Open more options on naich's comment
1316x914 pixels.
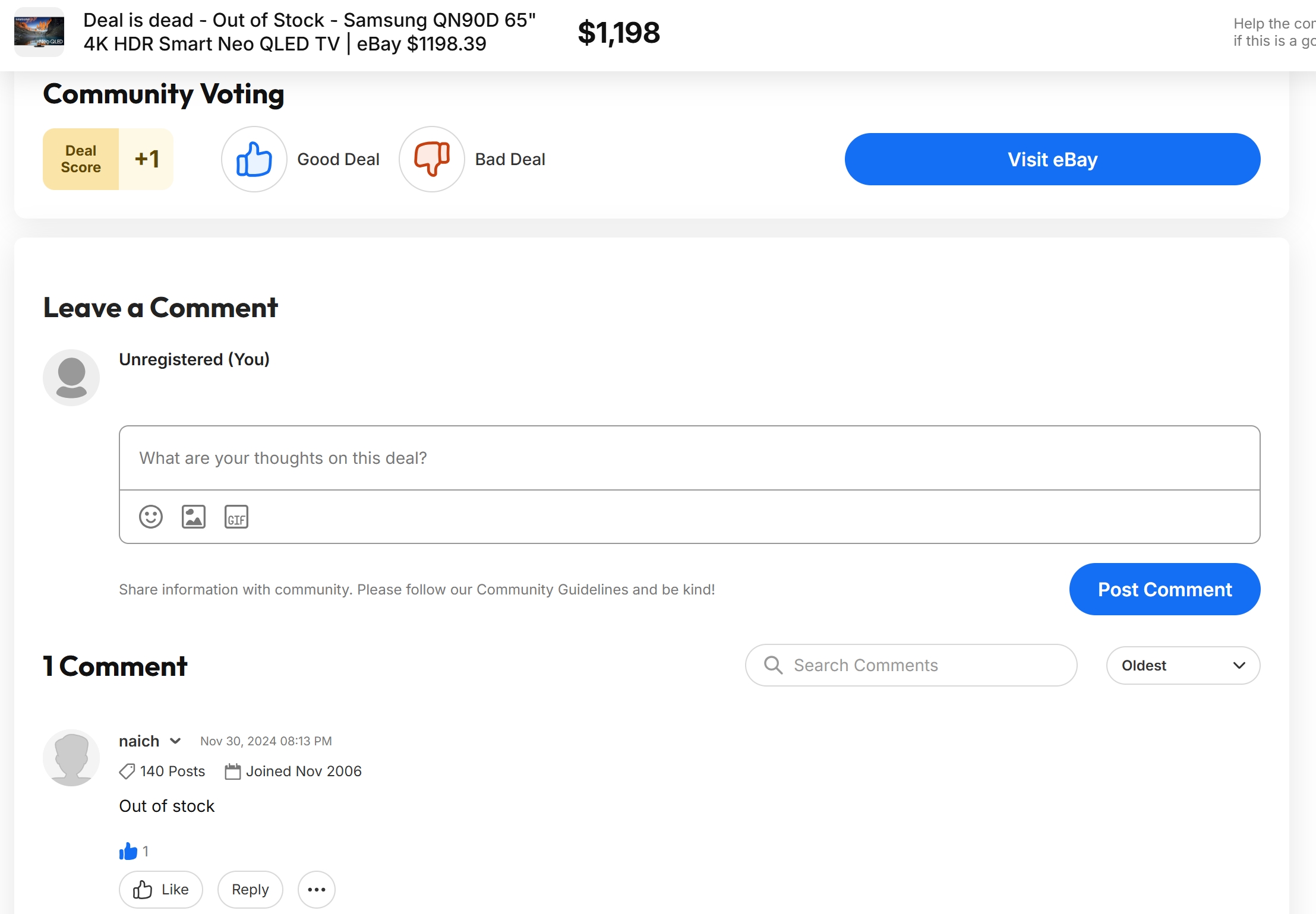(317, 890)
